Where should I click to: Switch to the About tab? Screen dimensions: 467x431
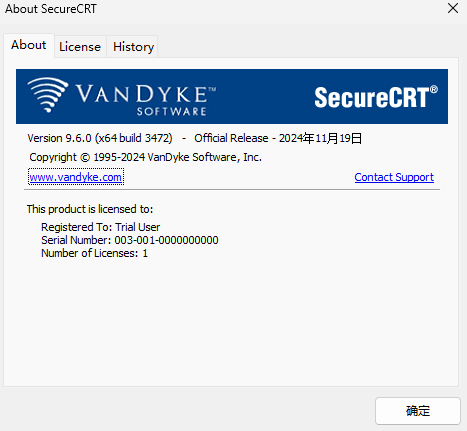pos(29,45)
